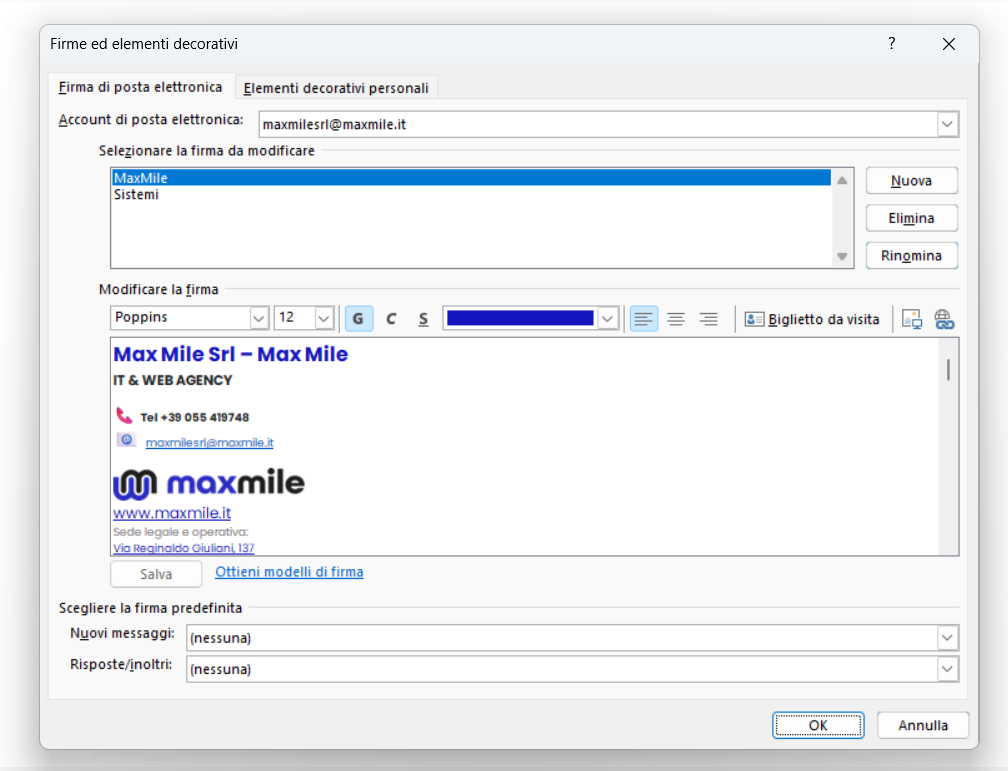Insert a hyperlink into the signature
This screenshot has height=771, width=1008.
(944, 319)
